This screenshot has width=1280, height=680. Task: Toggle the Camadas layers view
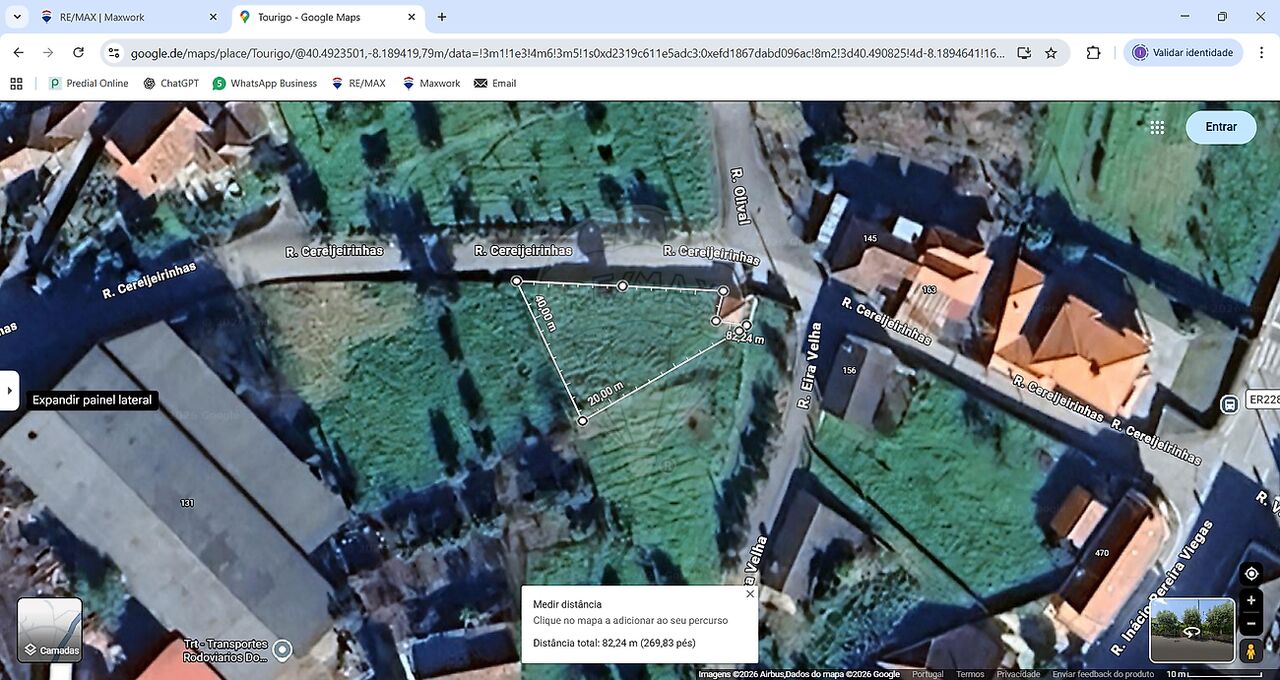50,630
